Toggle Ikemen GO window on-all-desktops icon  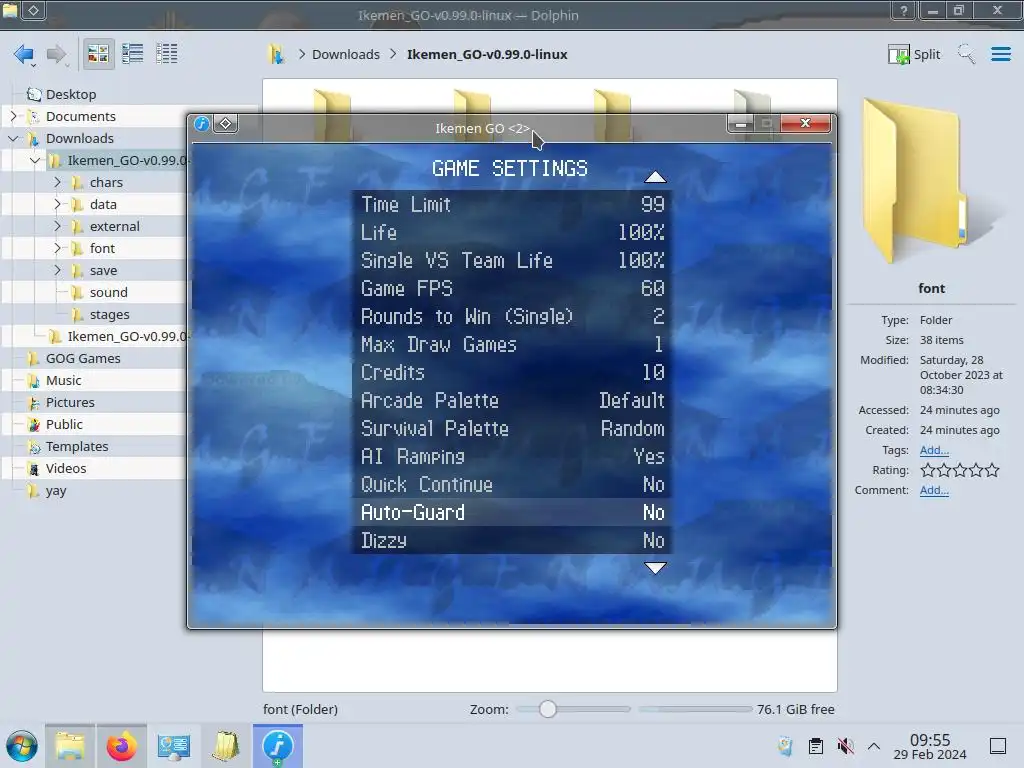pos(225,123)
